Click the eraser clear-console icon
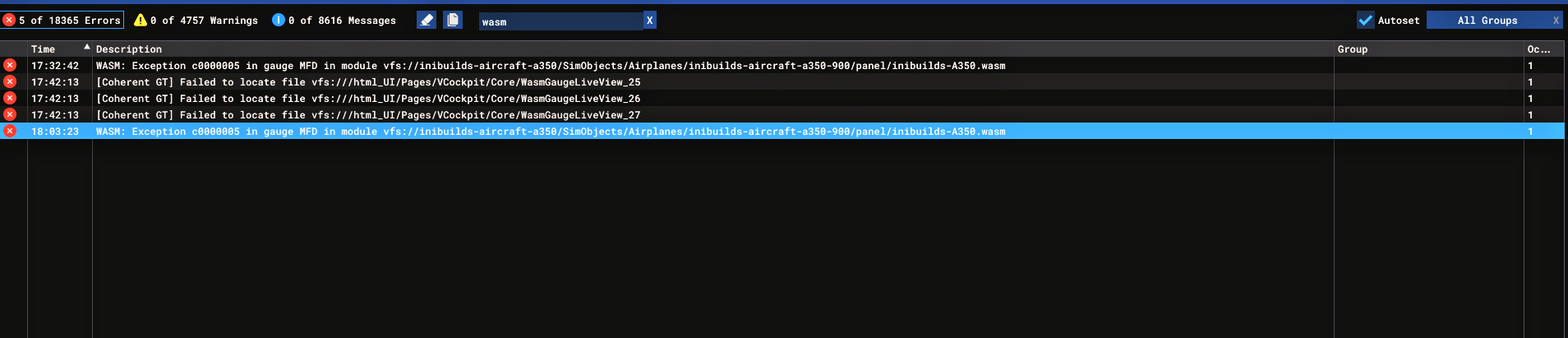This screenshot has height=338, width=1568. [427, 20]
